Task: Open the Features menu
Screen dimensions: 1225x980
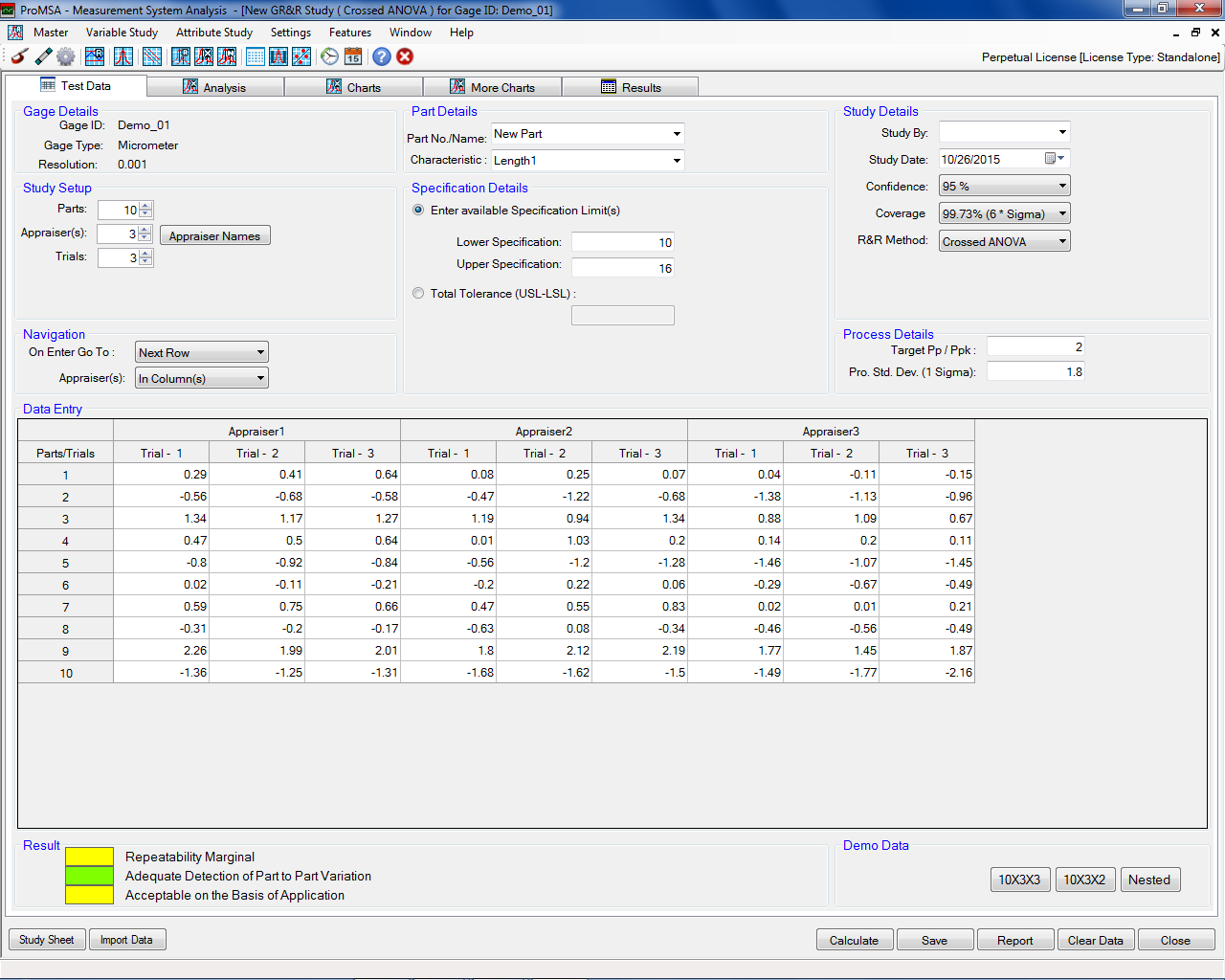Action: tap(350, 32)
